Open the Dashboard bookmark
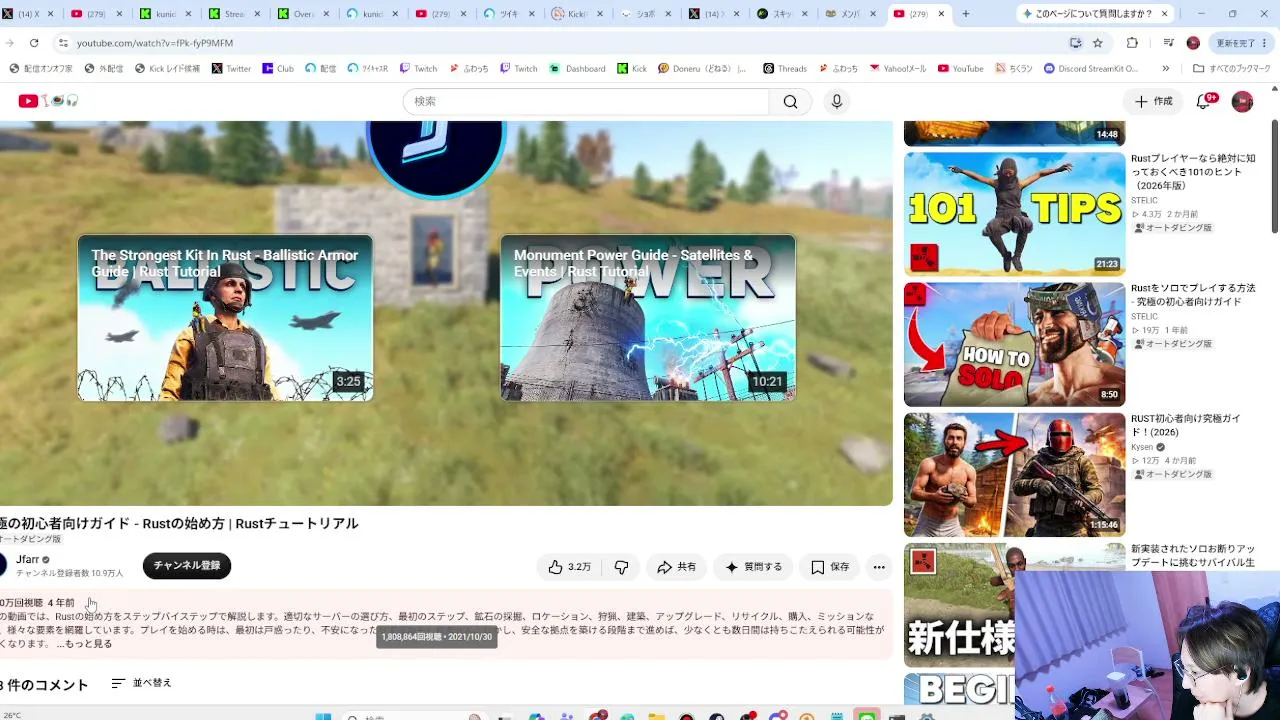 click(x=577, y=69)
